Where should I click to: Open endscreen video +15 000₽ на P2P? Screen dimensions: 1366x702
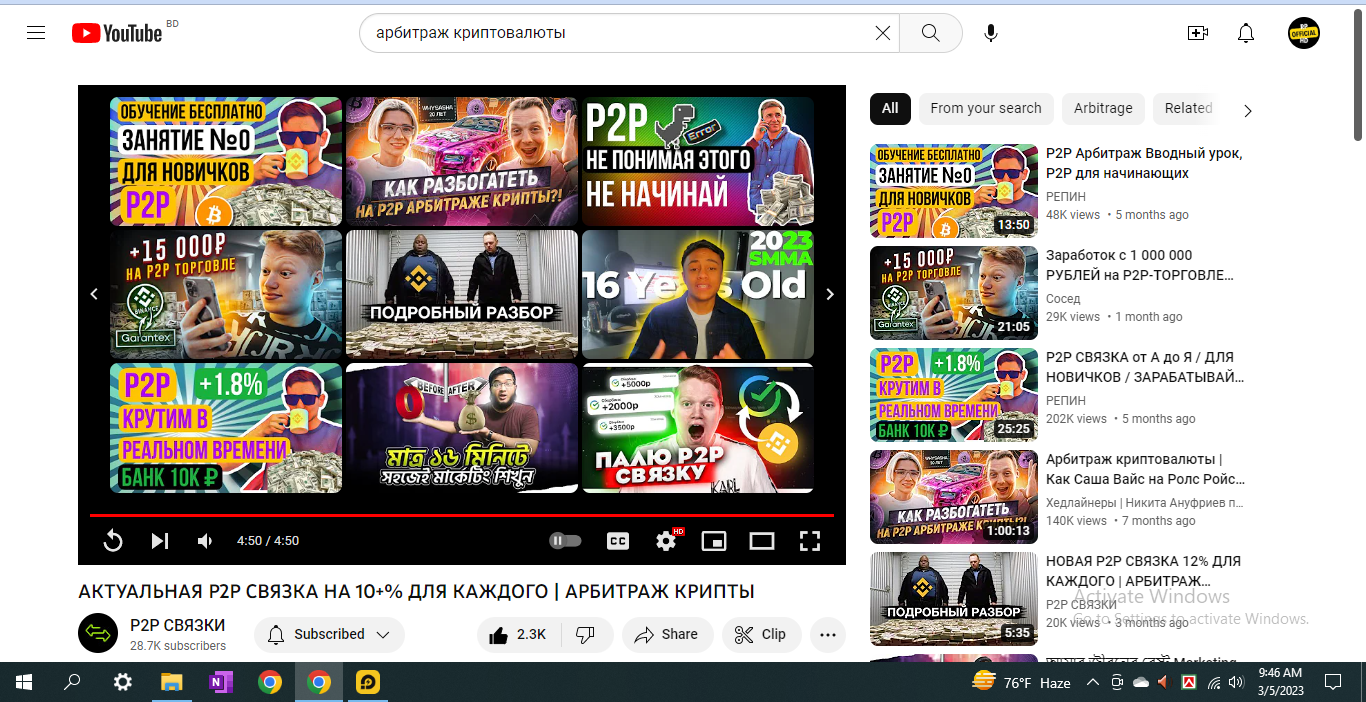tap(226, 294)
